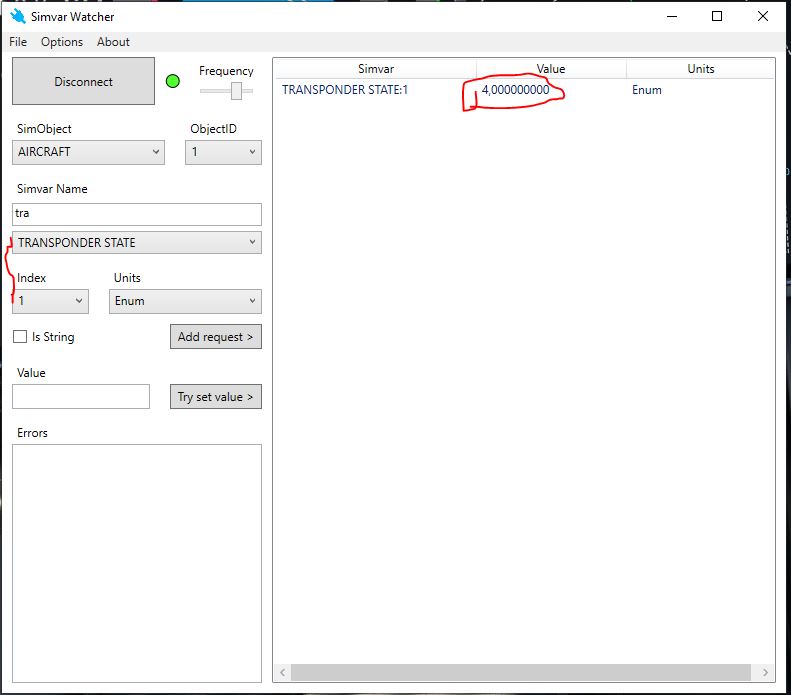Viewport: 791px width, 695px height.
Task: Open the File menu
Action: (18, 42)
